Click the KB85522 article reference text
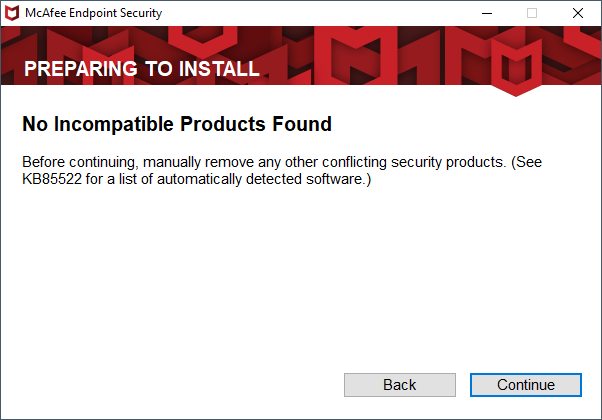 click(x=52, y=179)
